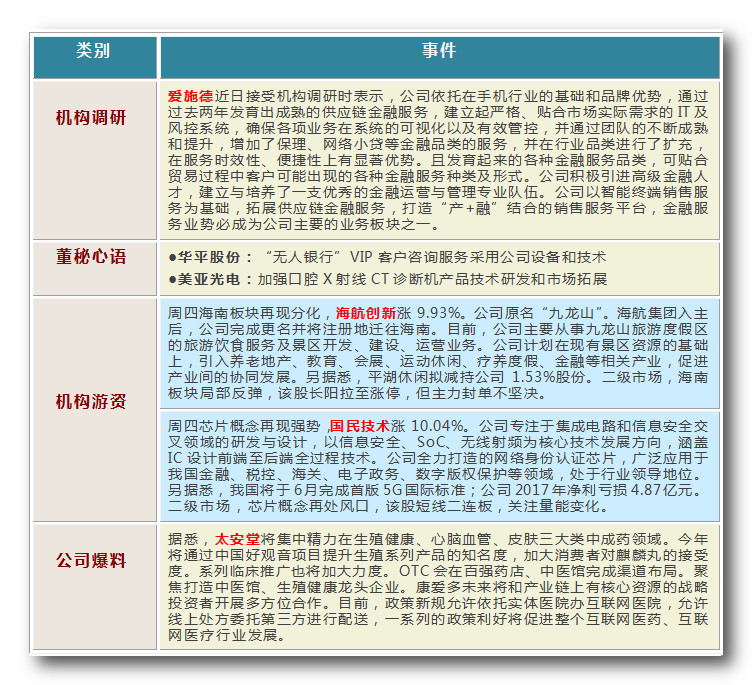Select the 机构游资 category cell

[92, 402]
